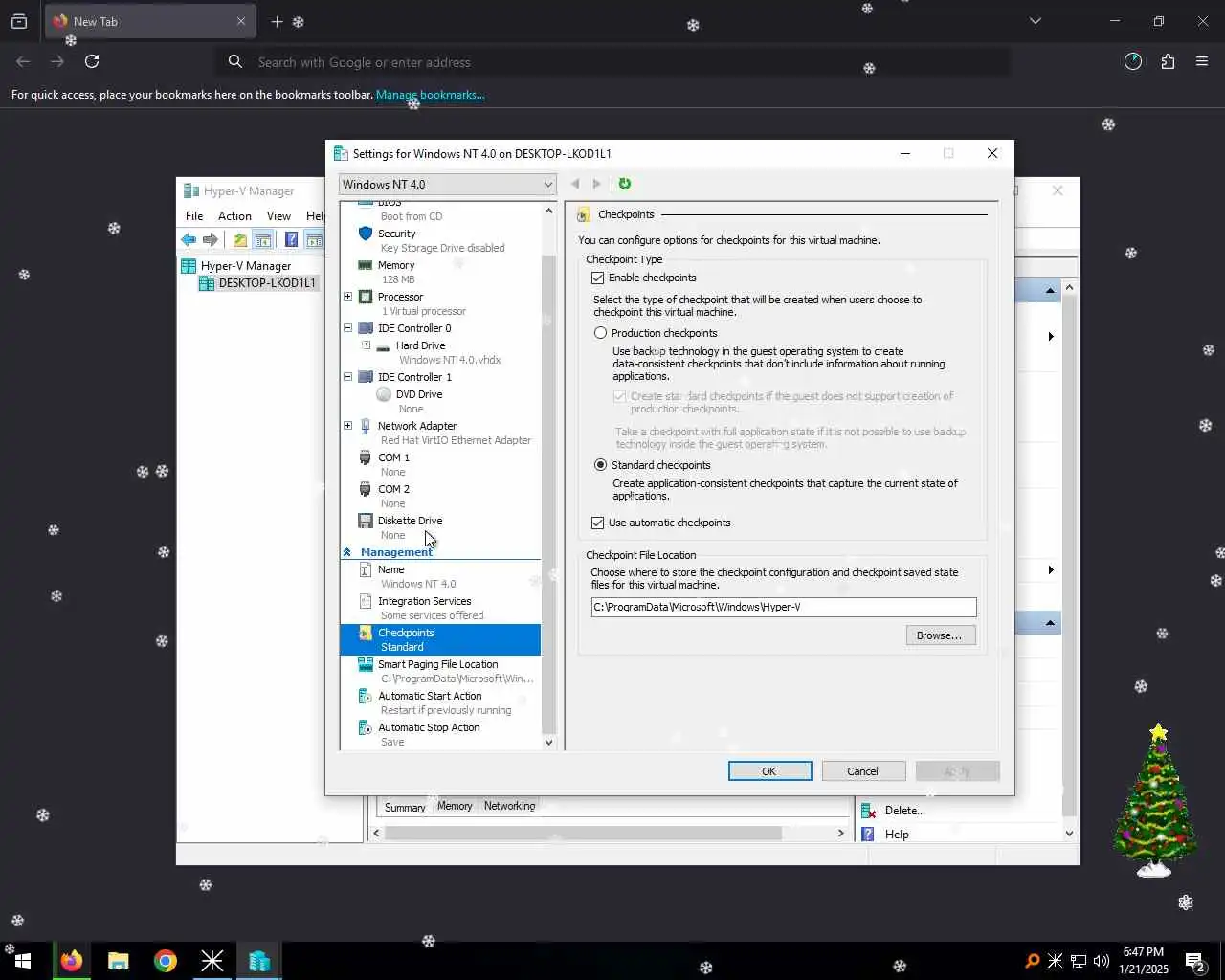Click the Hard Drive icon under IDE Controller 0
The image size is (1225, 980).
pyautogui.click(x=383, y=346)
